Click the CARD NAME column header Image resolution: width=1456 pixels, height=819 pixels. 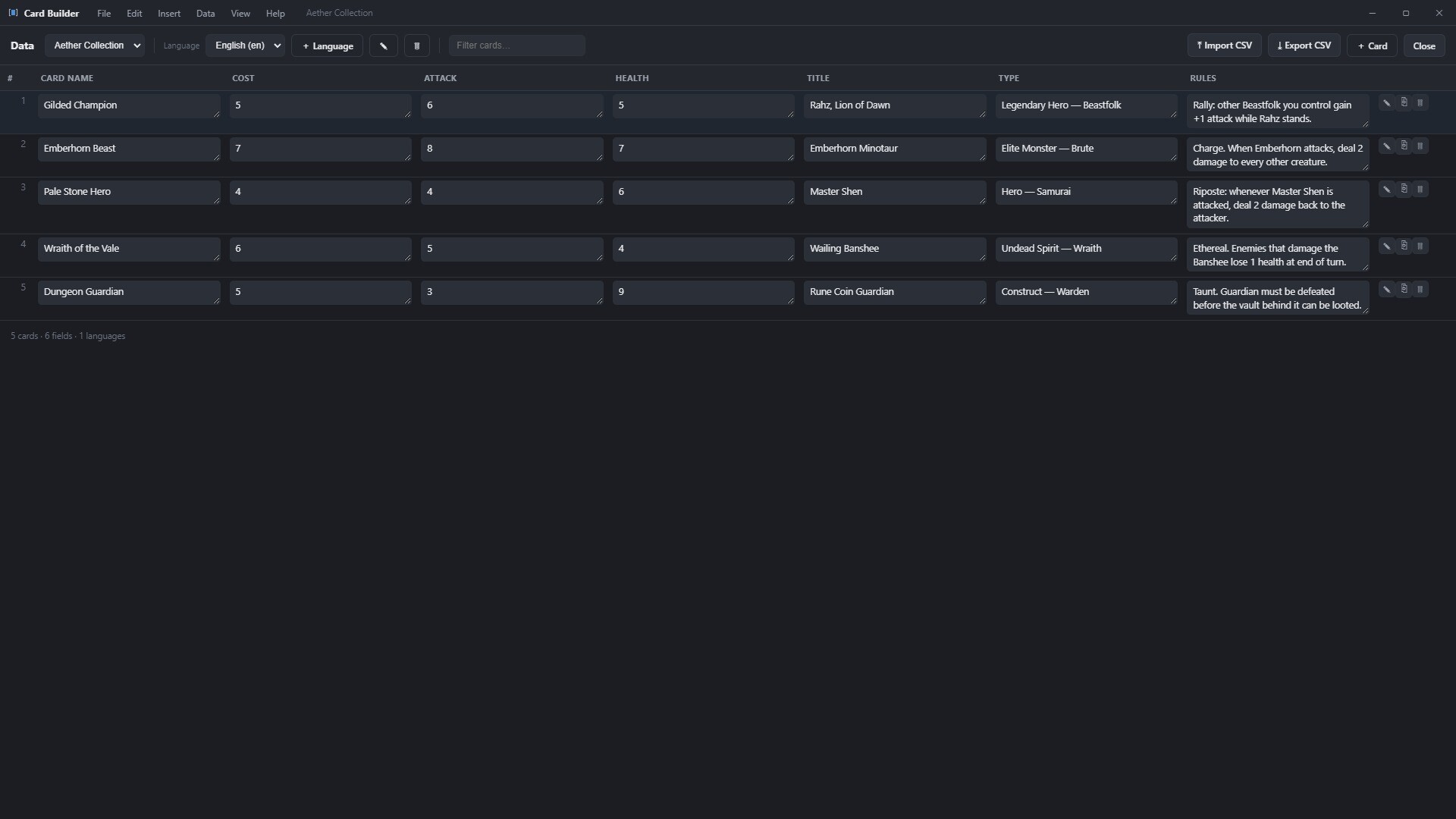click(x=67, y=78)
